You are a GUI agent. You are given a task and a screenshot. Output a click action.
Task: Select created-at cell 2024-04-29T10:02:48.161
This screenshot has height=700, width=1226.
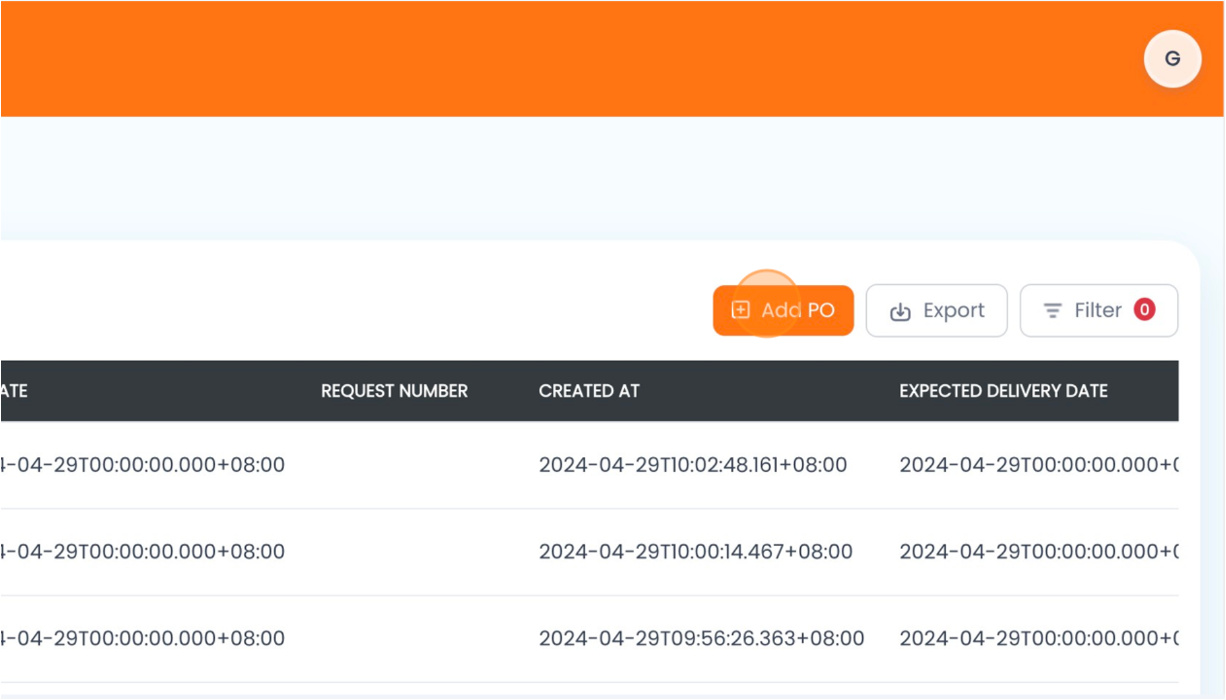coord(692,465)
